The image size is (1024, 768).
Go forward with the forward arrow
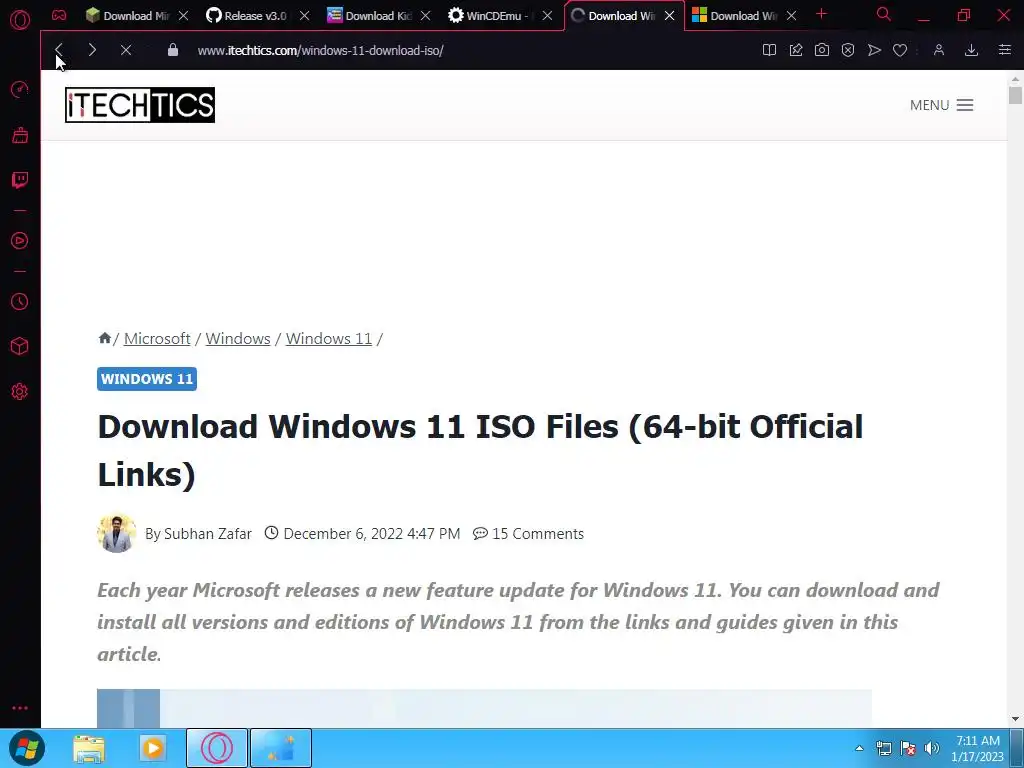point(92,50)
